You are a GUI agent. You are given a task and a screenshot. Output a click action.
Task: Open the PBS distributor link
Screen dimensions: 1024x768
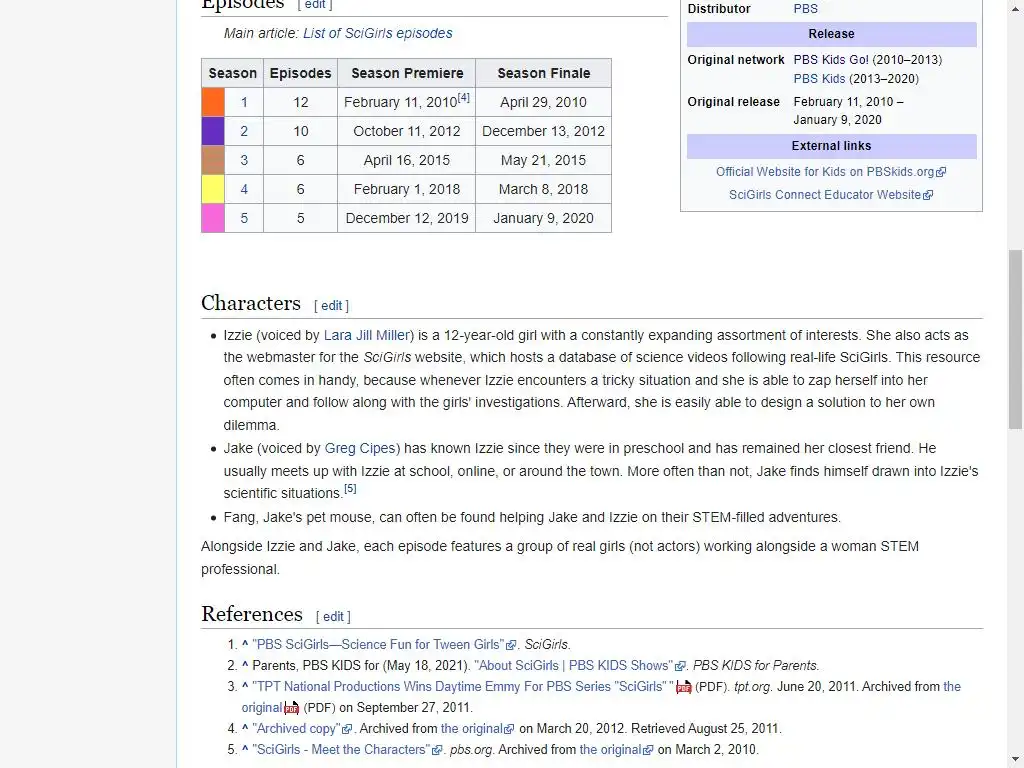[805, 8]
